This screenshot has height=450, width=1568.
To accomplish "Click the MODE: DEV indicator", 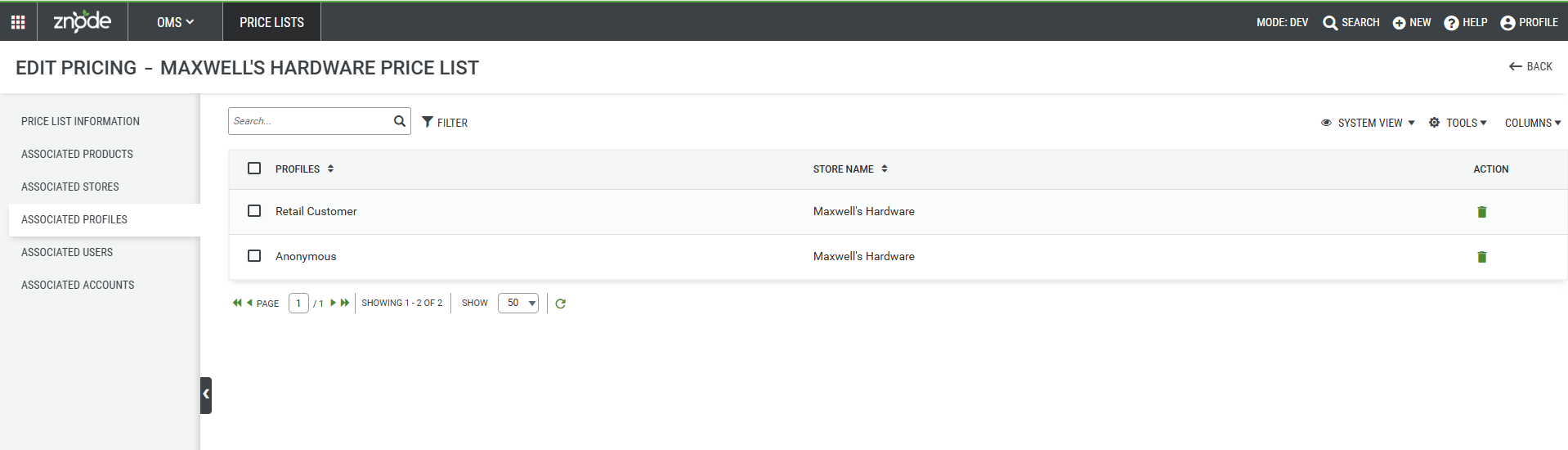I will [x=1282, y=22].
